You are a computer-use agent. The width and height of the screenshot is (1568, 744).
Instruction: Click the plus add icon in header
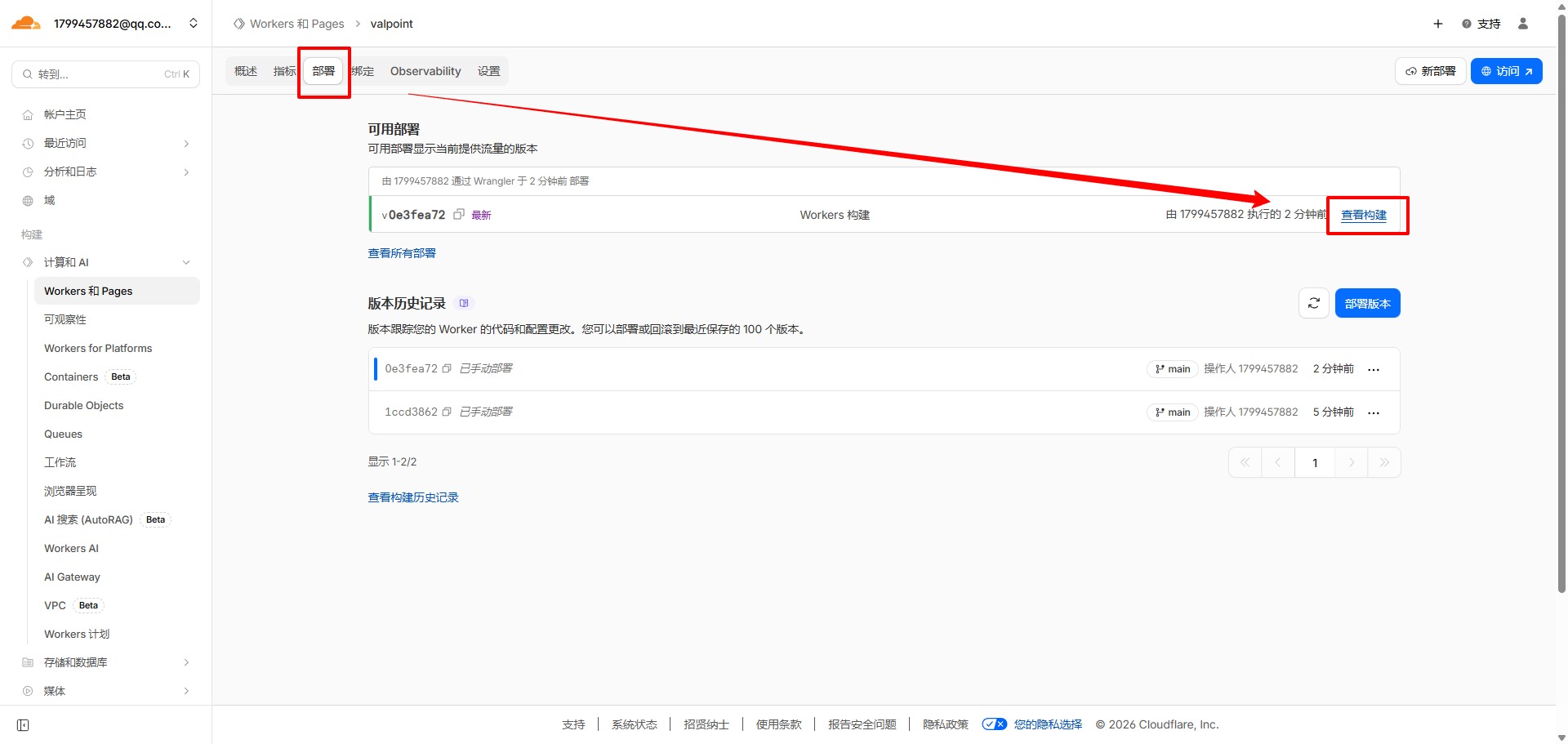point(1438,24)
